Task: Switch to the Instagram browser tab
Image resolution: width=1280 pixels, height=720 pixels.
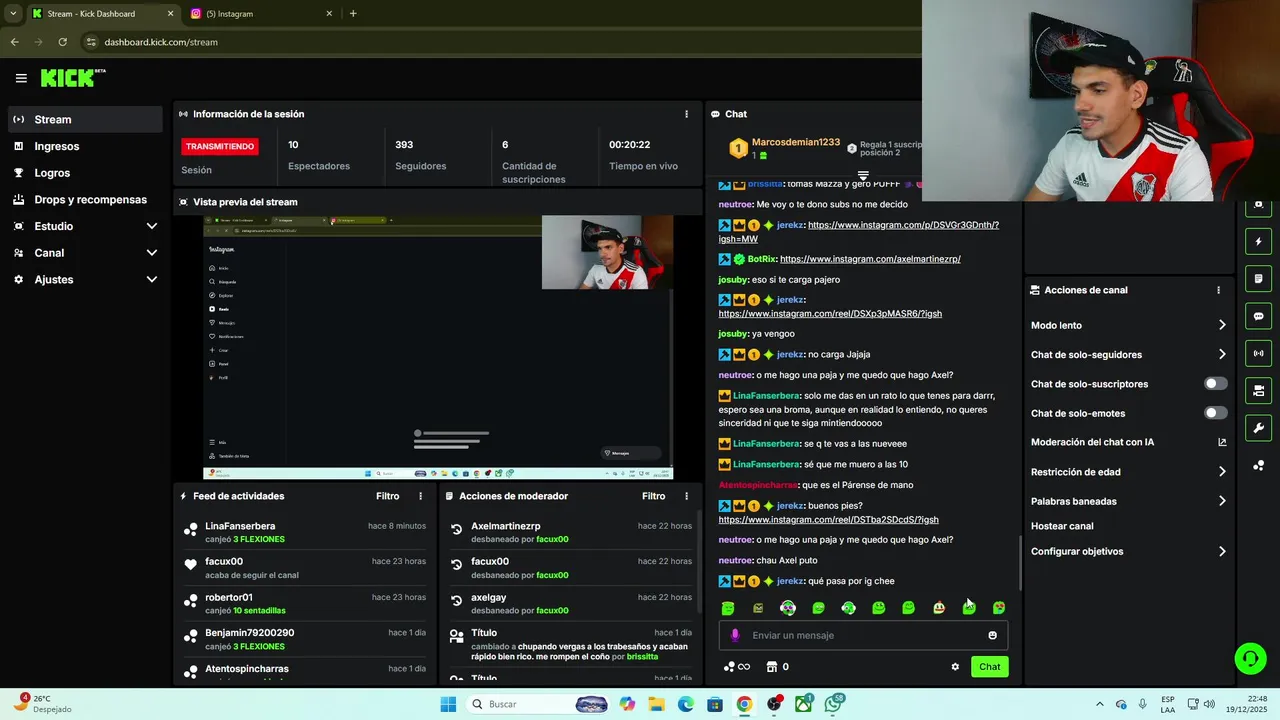Action: 262,14
